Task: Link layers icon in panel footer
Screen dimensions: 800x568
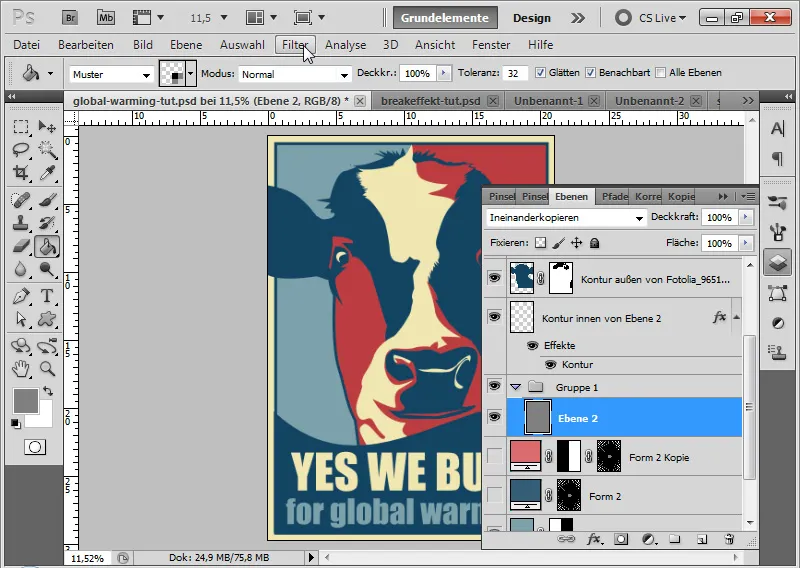Action: pos(565,539)
